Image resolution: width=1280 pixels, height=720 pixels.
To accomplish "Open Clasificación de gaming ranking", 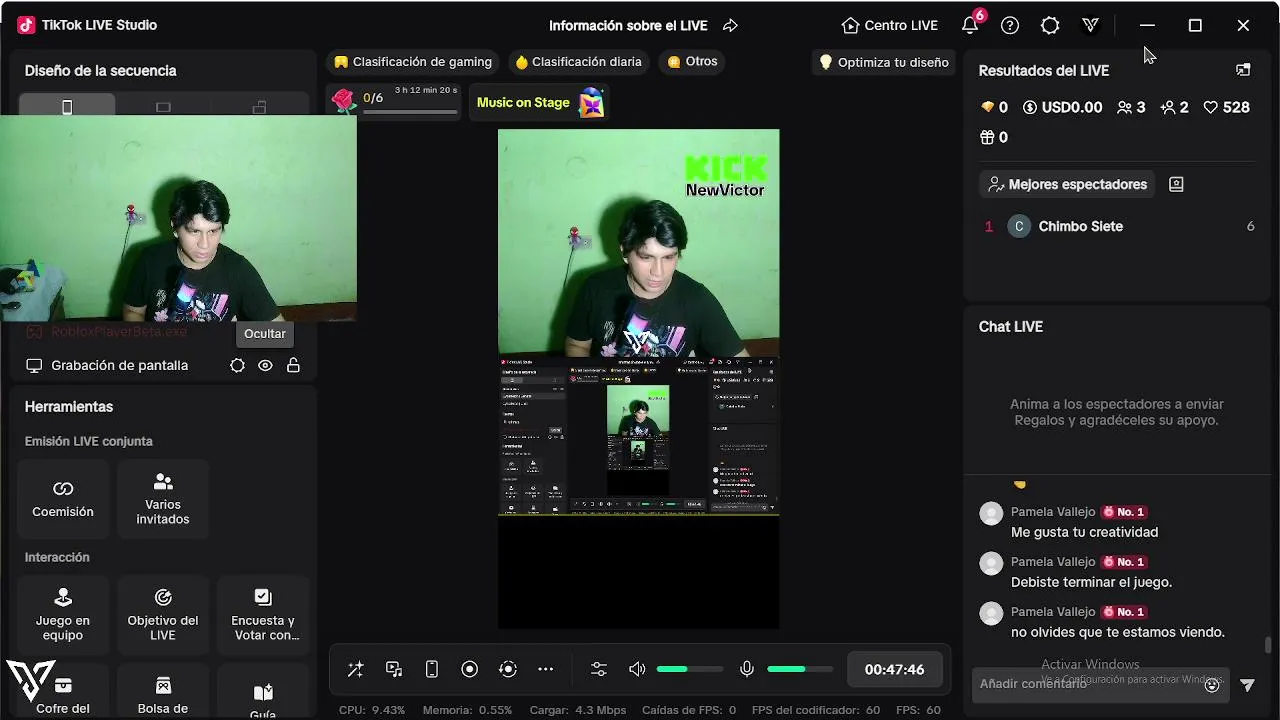I will (x=413, y=62).
